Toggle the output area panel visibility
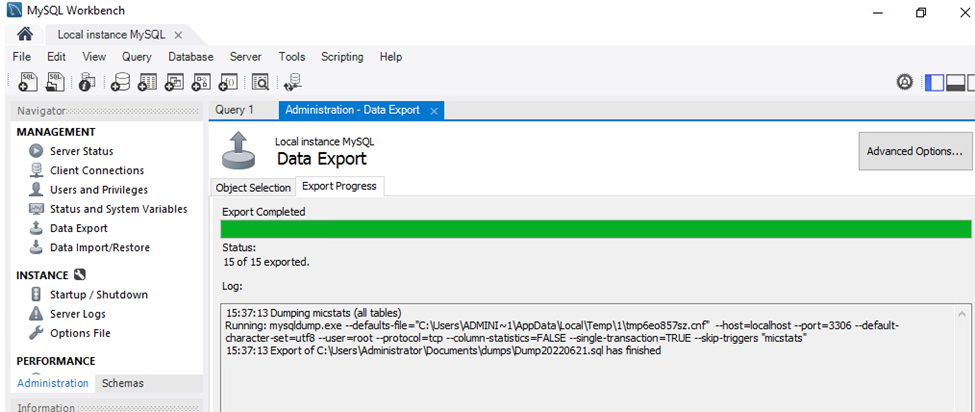This screenshot has width=975, height=412. coord(955,82)
